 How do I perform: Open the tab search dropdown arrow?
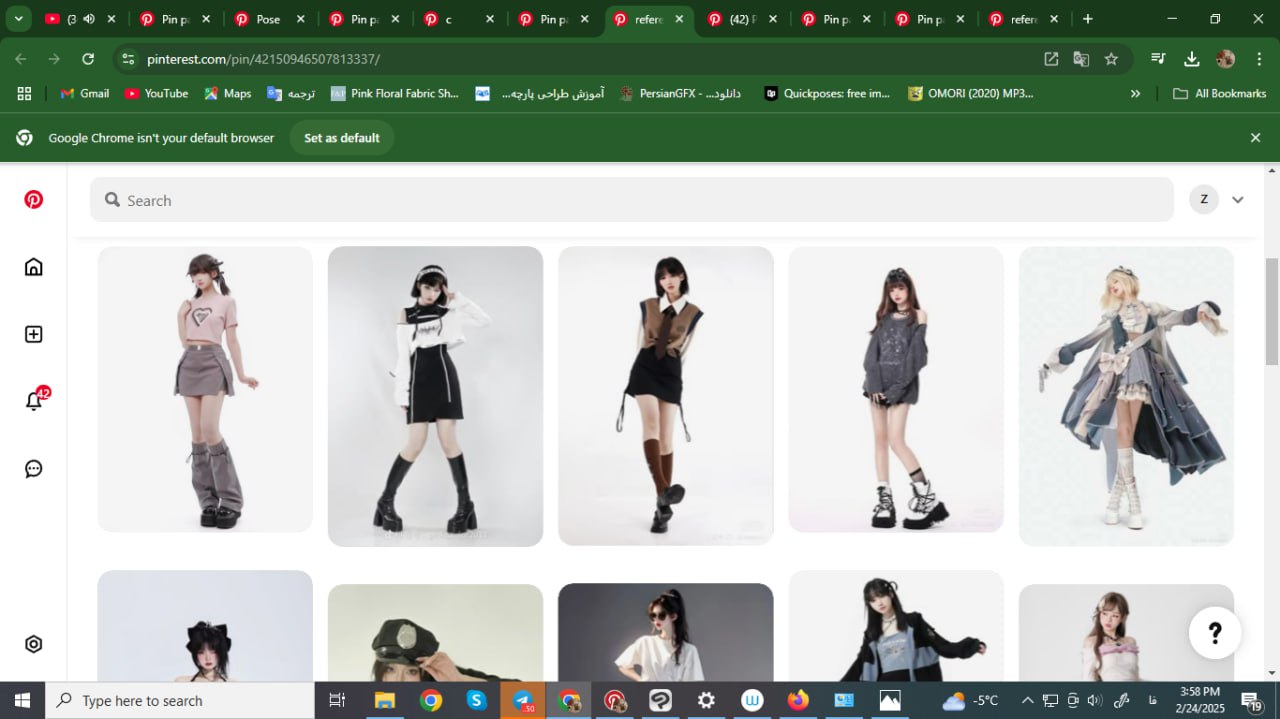(x=18, y=19)
